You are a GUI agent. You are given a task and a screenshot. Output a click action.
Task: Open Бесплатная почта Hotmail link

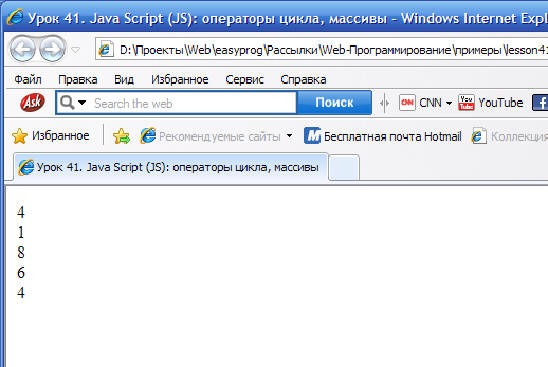click(x=392, y=136)
